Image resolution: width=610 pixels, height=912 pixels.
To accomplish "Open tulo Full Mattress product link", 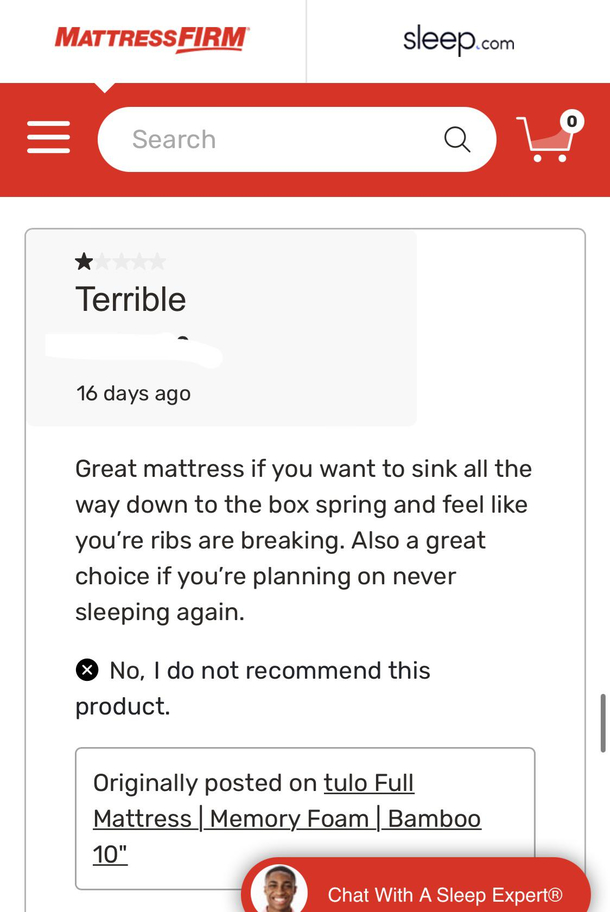I will click(x=287, y=818).
